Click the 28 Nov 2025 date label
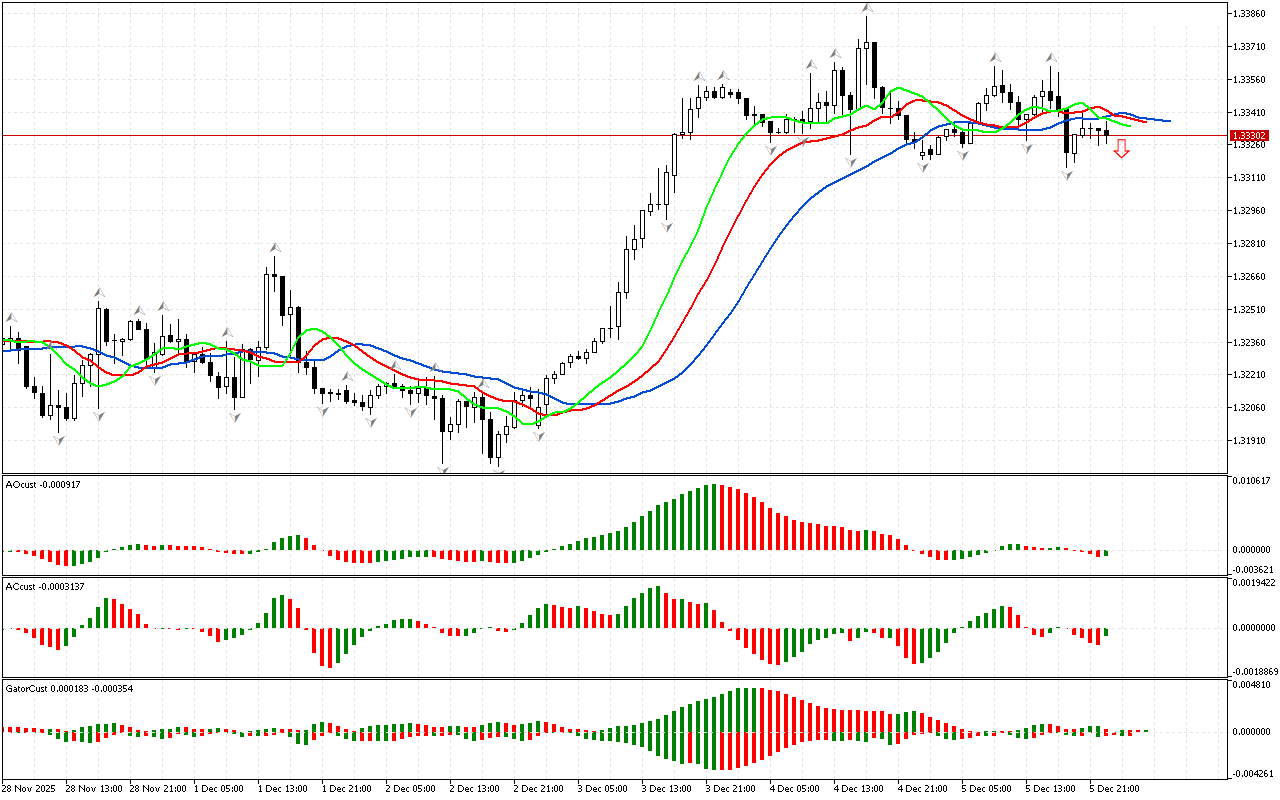This screenshot has width=1280, height=800. click(32, 788)
